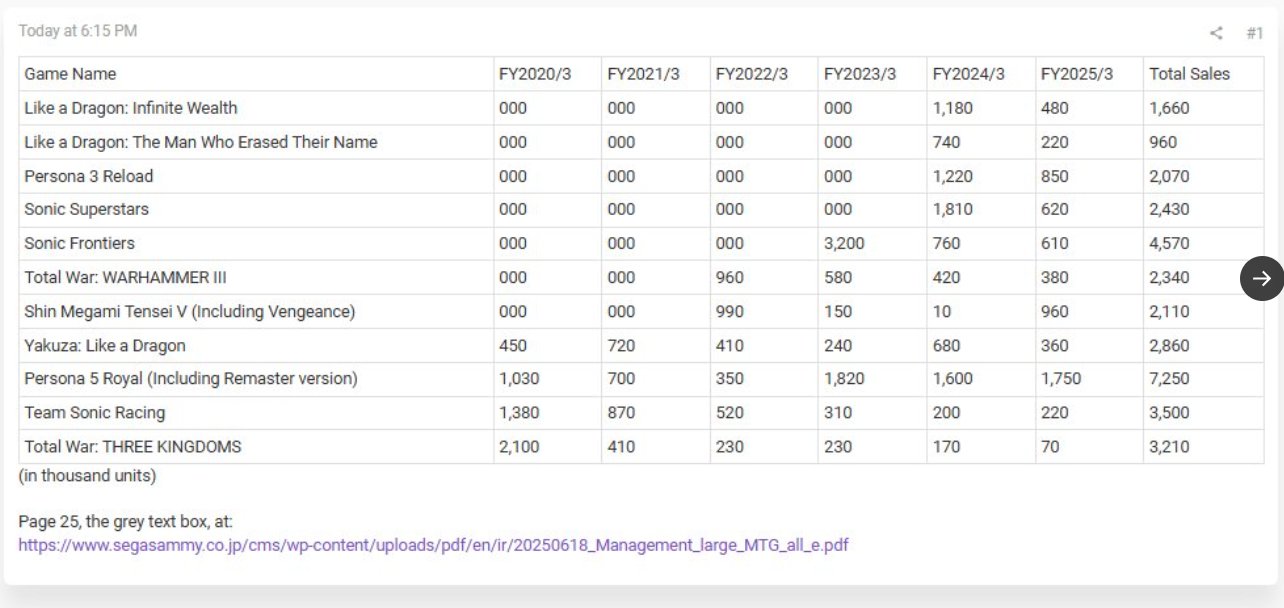The height and width of the screenshot is (608, 1284).
Task: Open the #1 post permalink
Action: click(1255, 33)
